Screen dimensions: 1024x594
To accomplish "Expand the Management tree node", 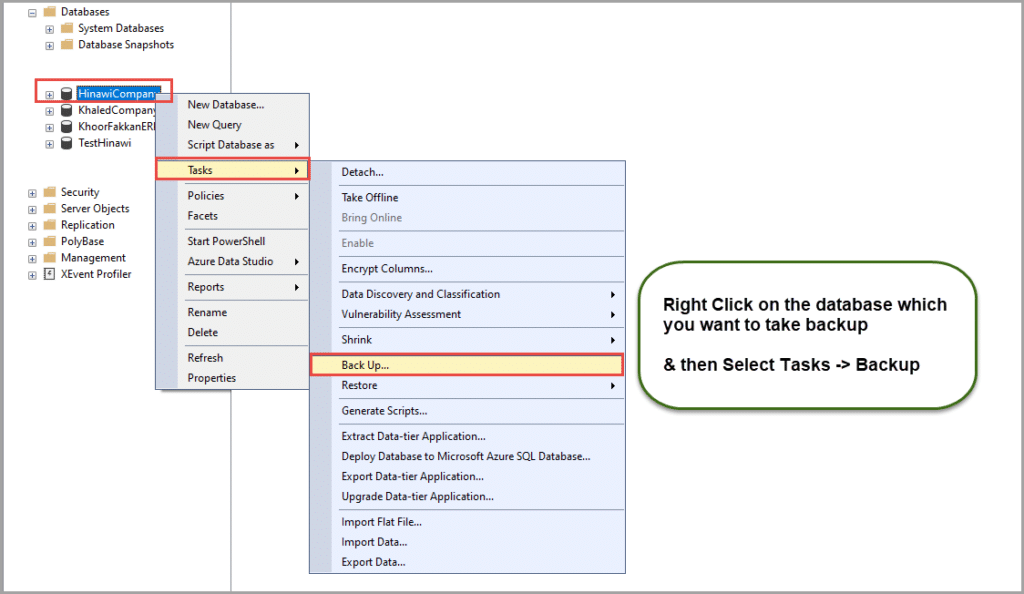I will [32, 258].
